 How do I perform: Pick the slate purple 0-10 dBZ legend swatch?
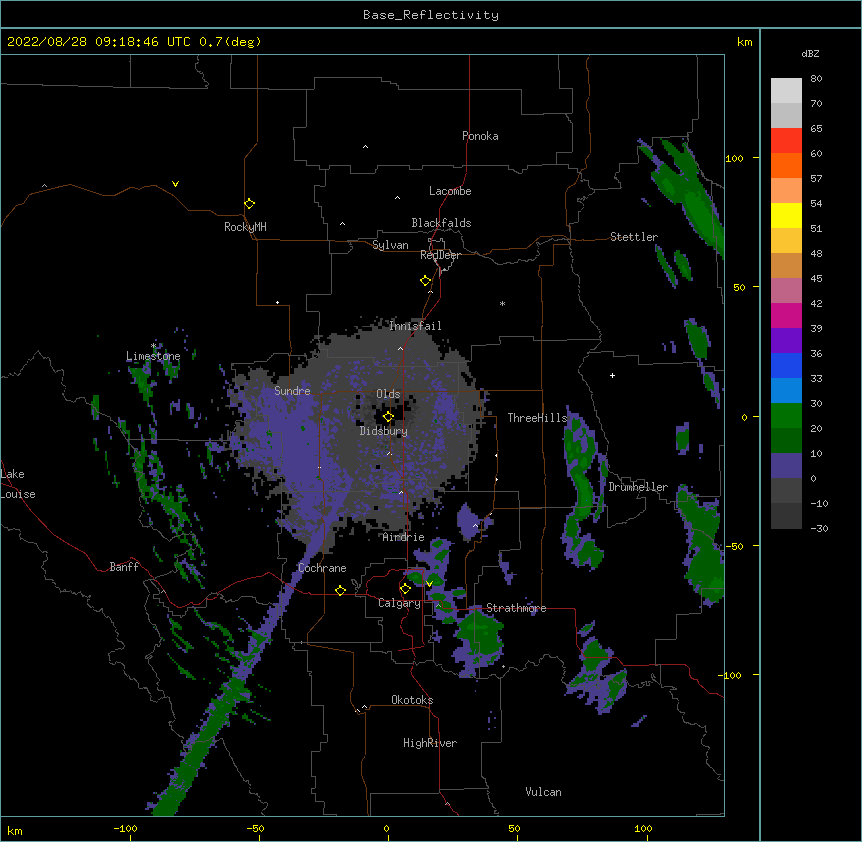[x=786, y=466]
